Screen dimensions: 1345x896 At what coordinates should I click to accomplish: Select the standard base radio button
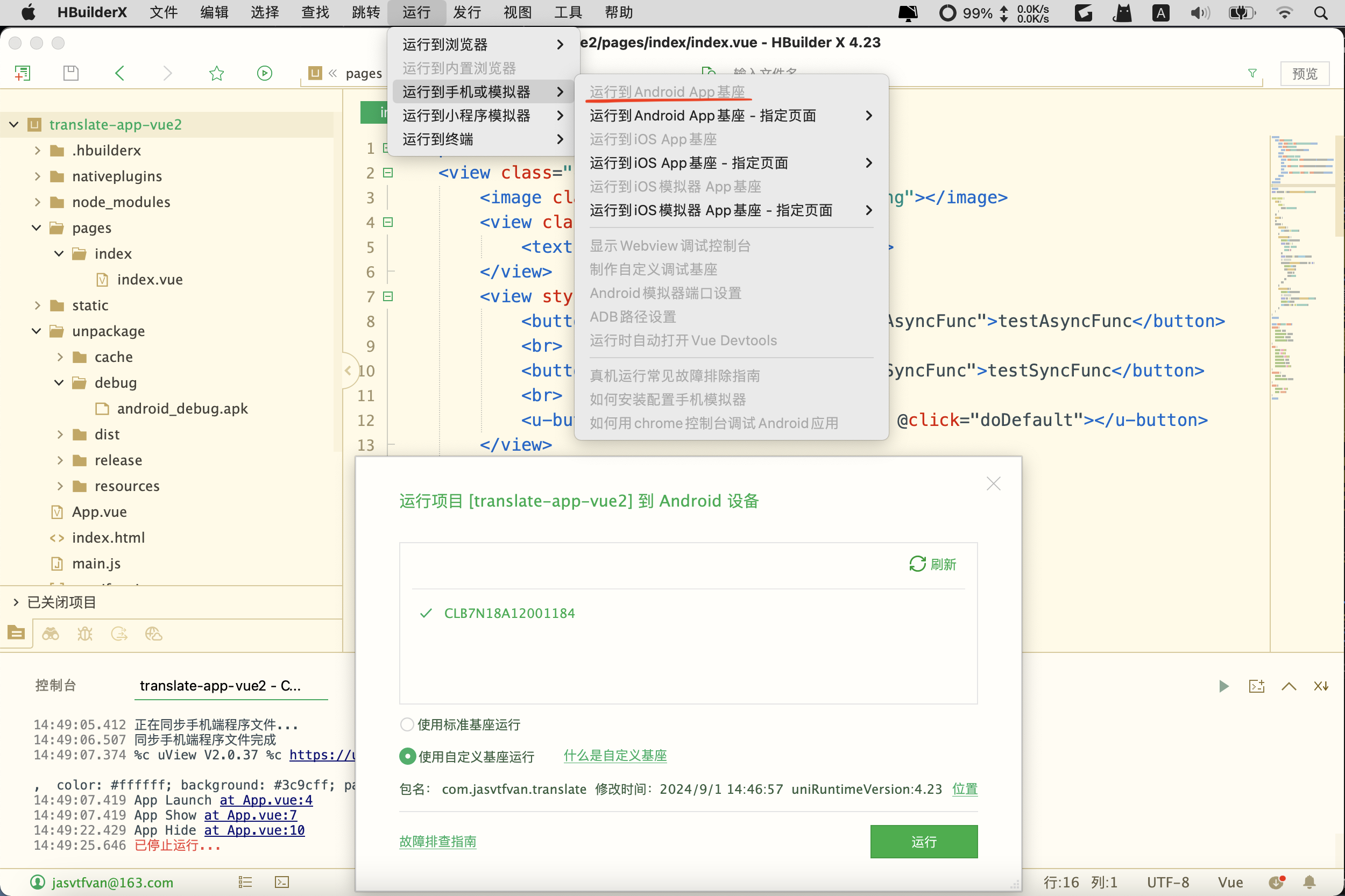coord(406,724)
